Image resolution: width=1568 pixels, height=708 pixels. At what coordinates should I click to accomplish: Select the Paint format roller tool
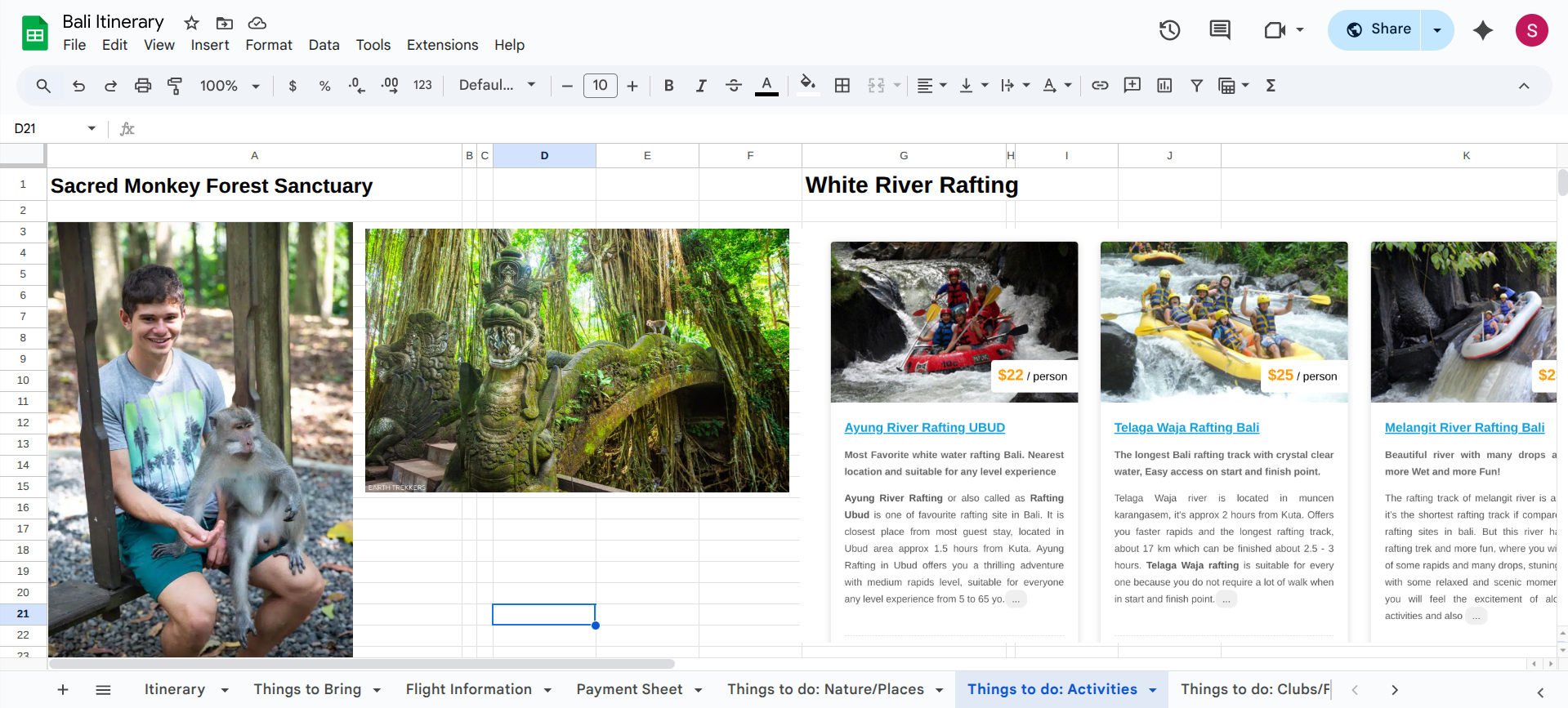point(174,86)
